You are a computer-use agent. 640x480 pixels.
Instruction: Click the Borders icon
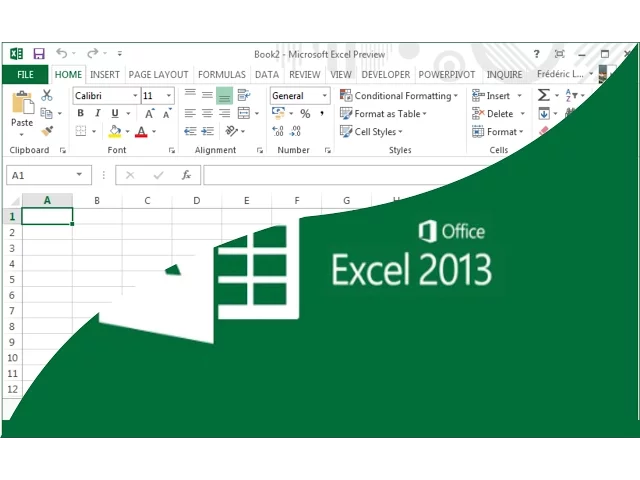coord(81,131)
